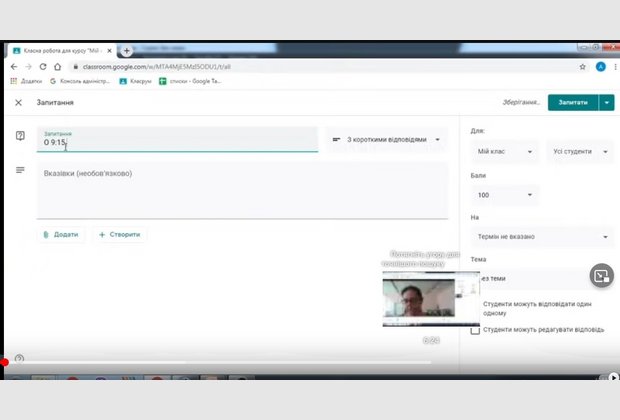620x420 pixels.
Task: Click the browser forward arrow
Action: (x=28, y=67)
